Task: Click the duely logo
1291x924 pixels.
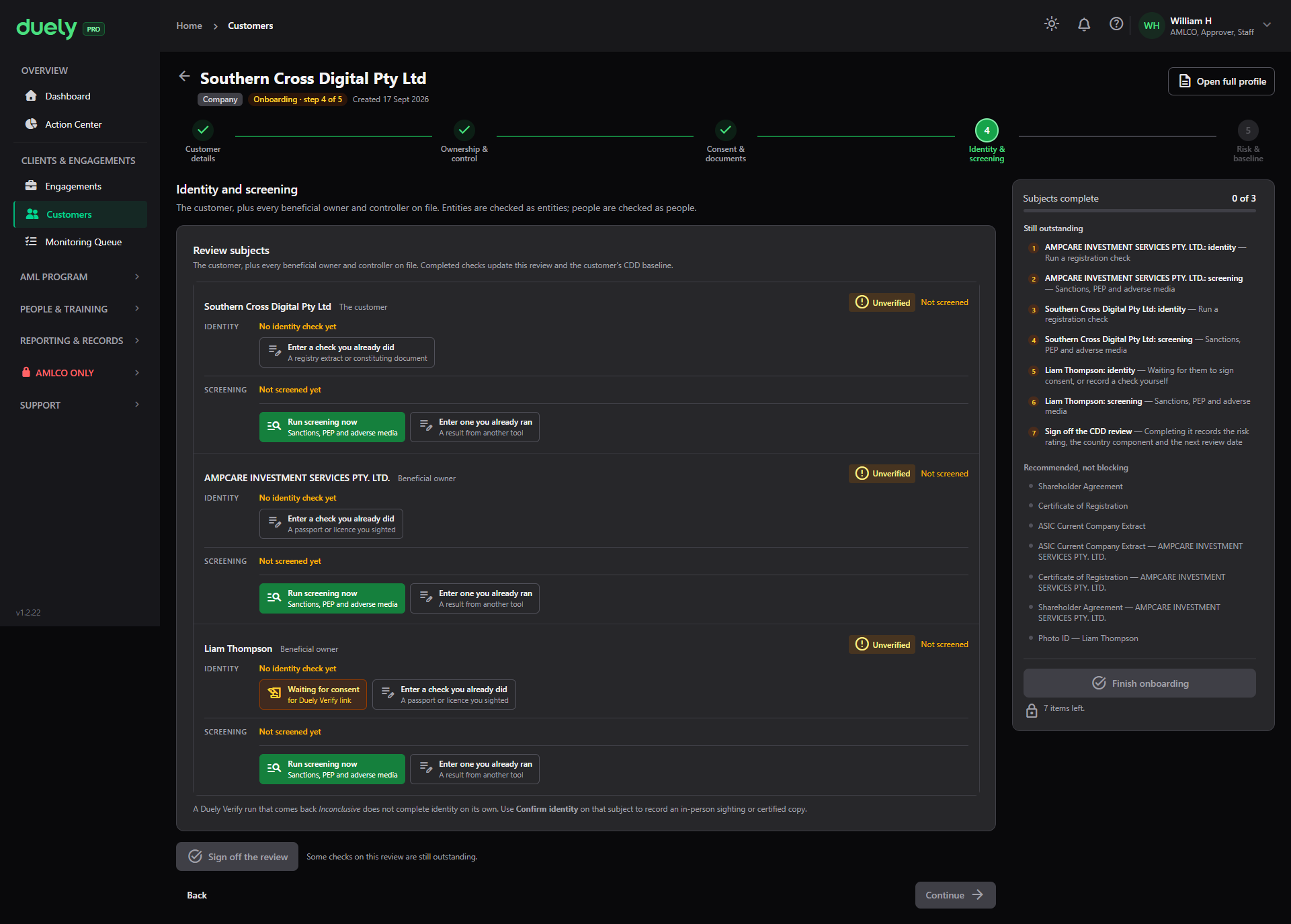Action: 46,28
